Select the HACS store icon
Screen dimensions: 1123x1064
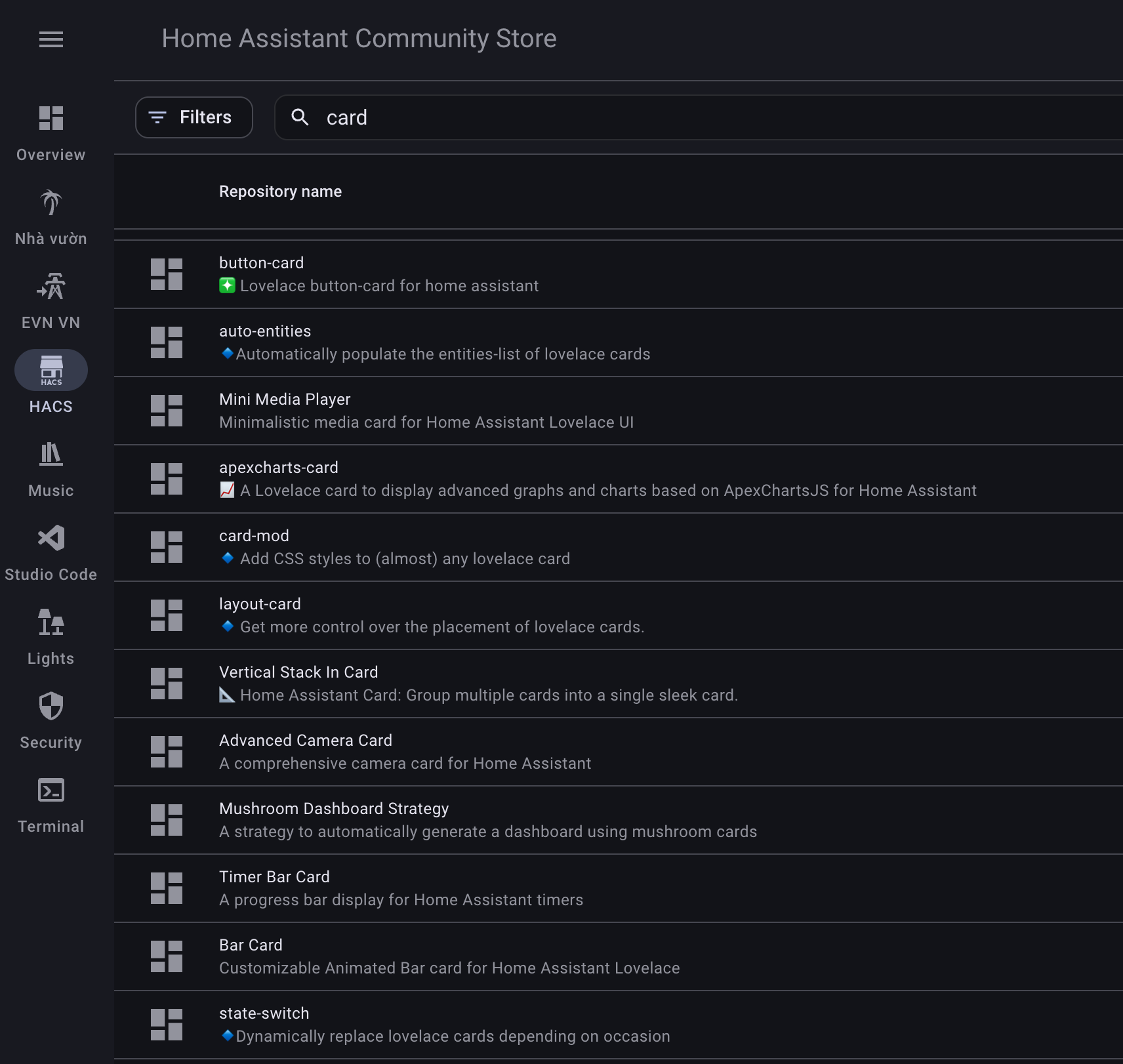pos(51,371)
